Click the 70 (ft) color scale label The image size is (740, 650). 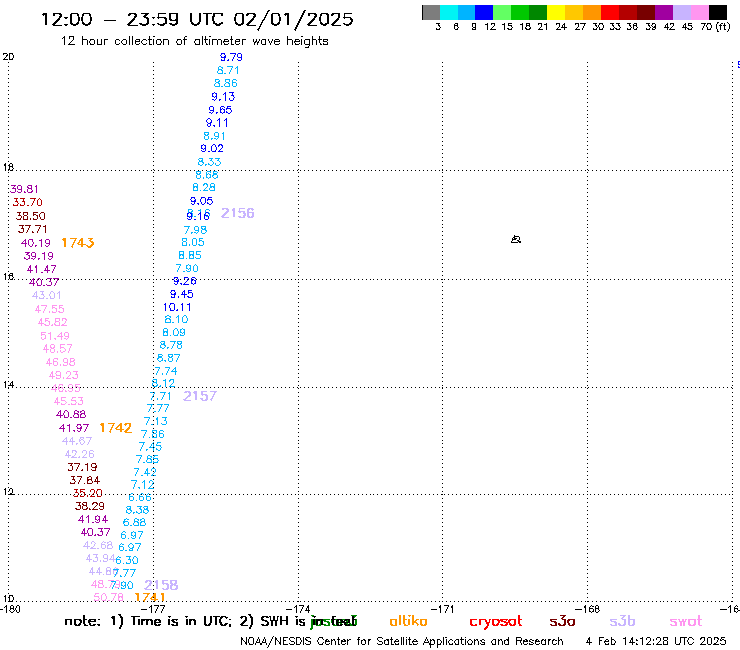(715, 27)
